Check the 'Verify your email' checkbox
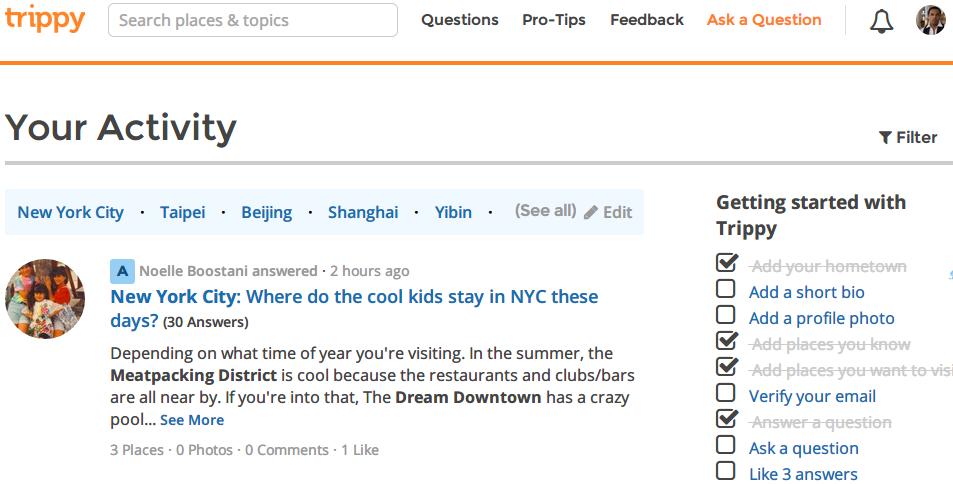 pos(726,394)
